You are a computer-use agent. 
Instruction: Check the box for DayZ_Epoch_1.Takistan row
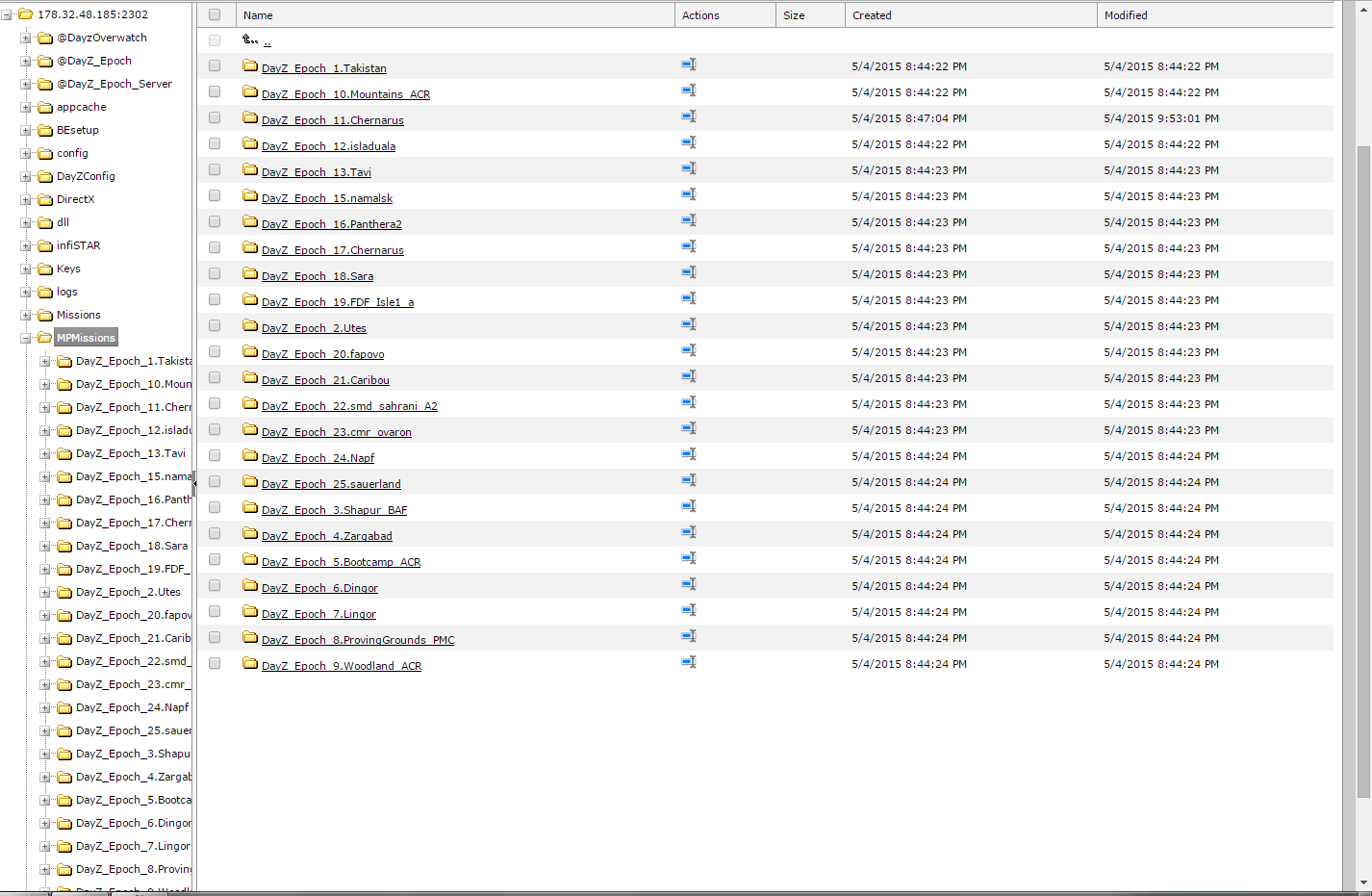pyautogui.click(x=215, y=65)
